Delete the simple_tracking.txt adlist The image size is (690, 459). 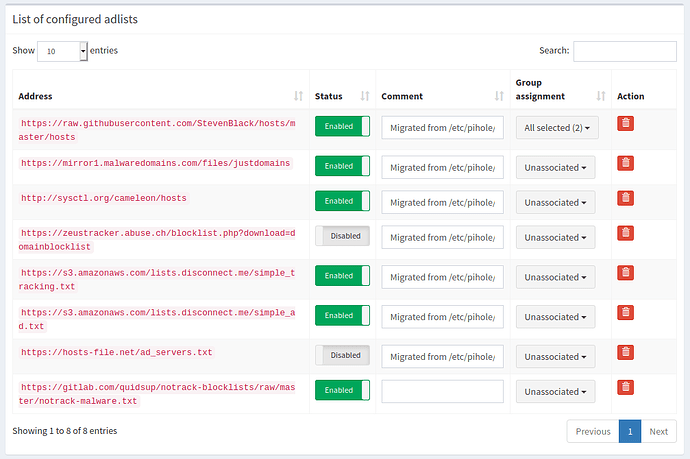pyautogui.click(x=625, y=272)
